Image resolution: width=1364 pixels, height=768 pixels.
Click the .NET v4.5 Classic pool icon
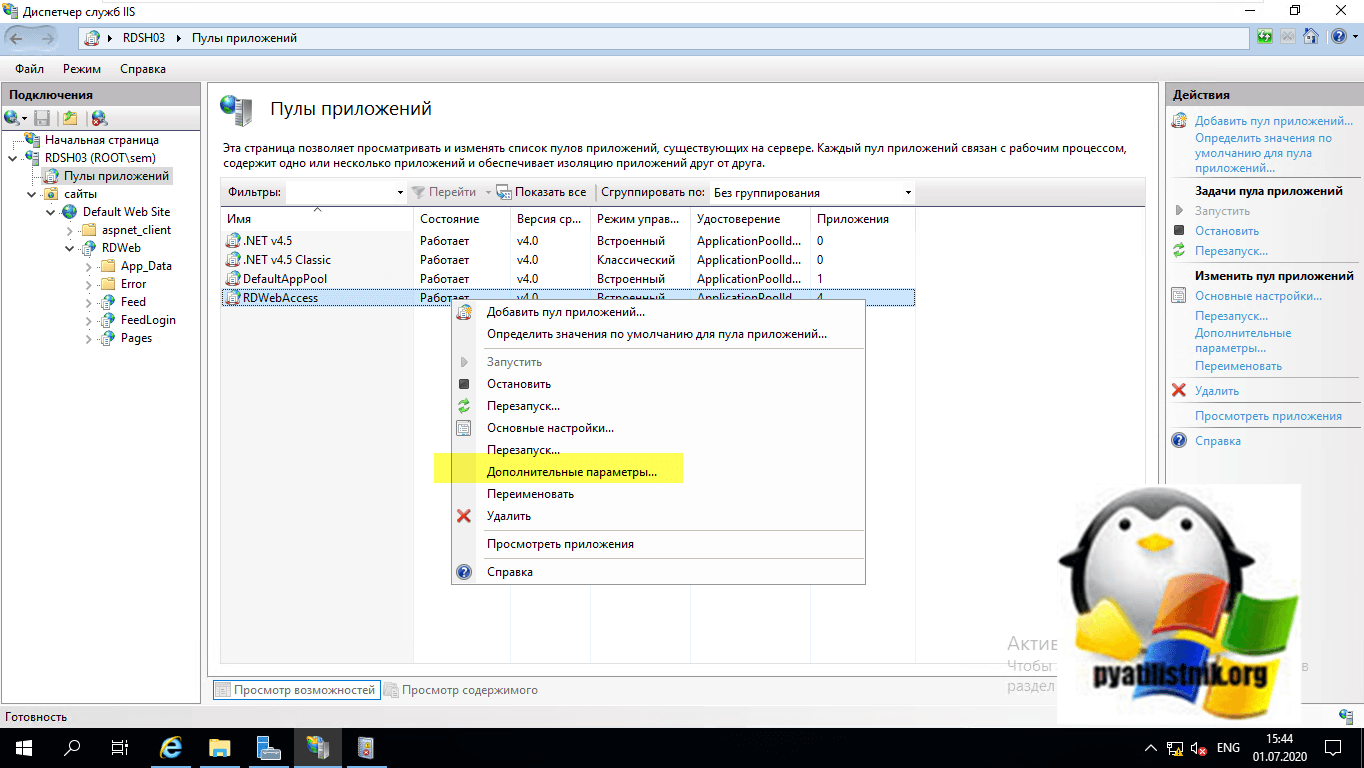click(234, 260)
